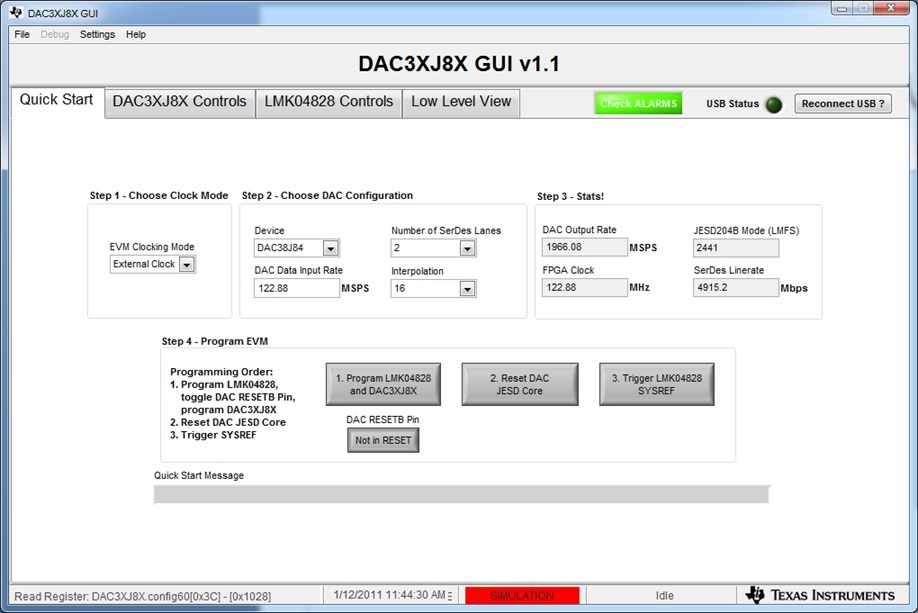Minimize the DAC3XJ8X GUI window
The image size is (918, 613).
click(x=842, y=9)
